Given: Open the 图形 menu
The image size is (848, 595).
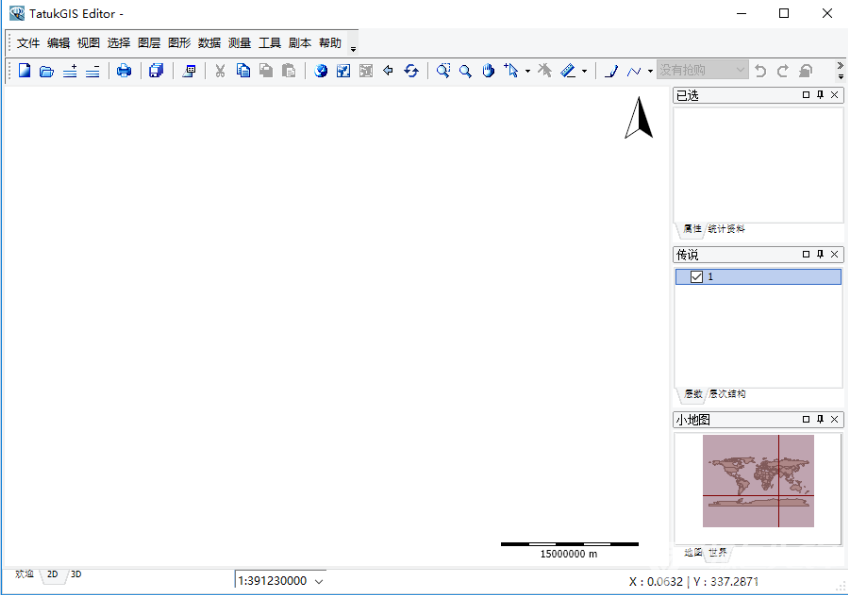Looking at the screenshot, I should click(180, 43).
